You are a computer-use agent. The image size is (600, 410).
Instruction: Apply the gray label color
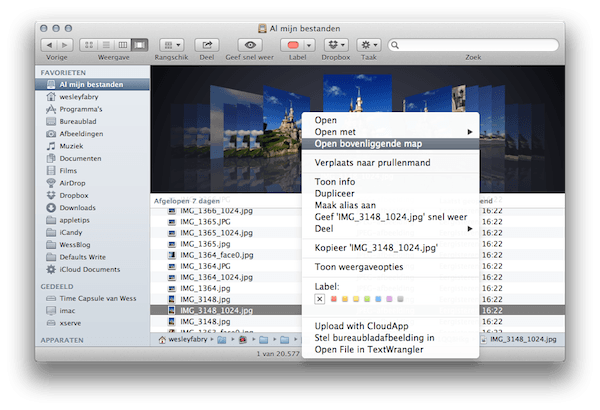(x=400, y=299)
